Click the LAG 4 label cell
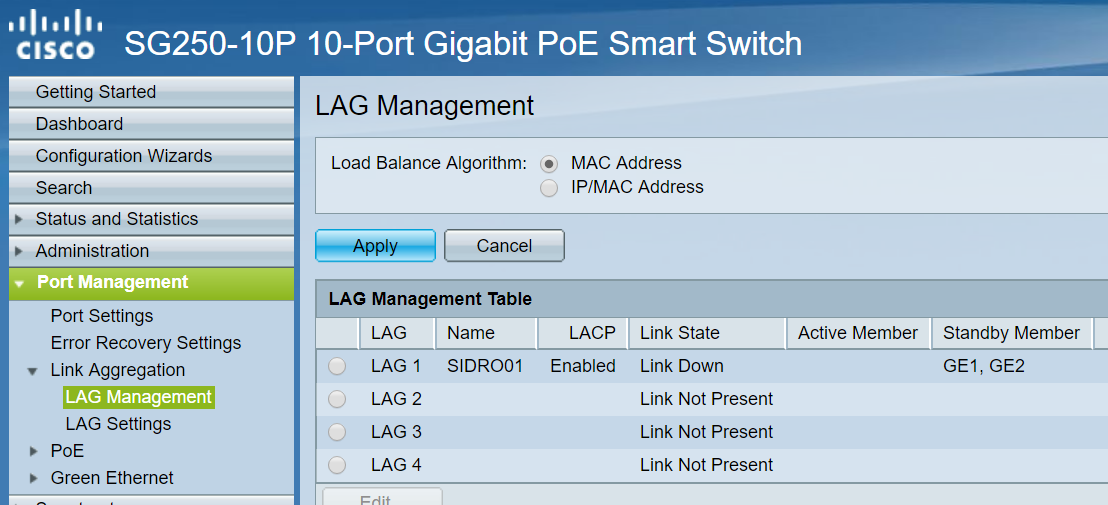 [396, 465]
